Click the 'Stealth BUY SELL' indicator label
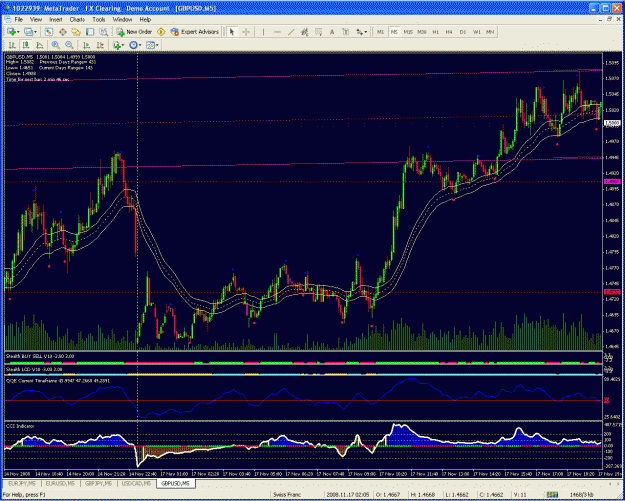 tap(40, 356)
